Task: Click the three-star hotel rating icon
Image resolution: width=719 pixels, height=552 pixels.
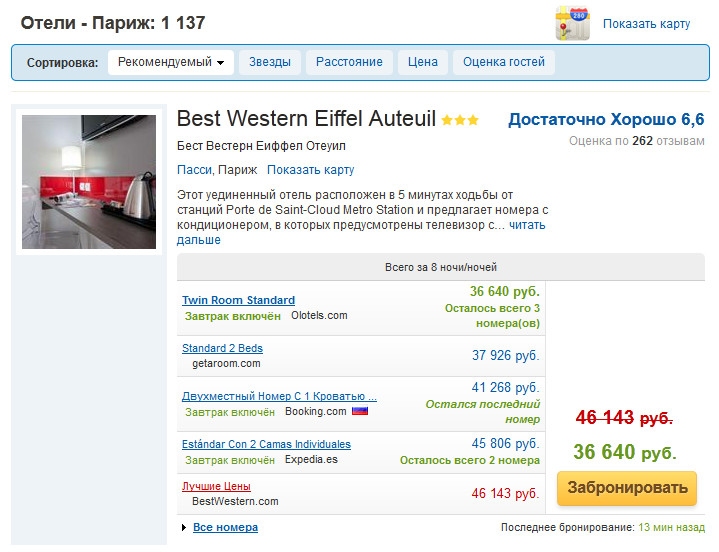Action: [x=460, y=120]
